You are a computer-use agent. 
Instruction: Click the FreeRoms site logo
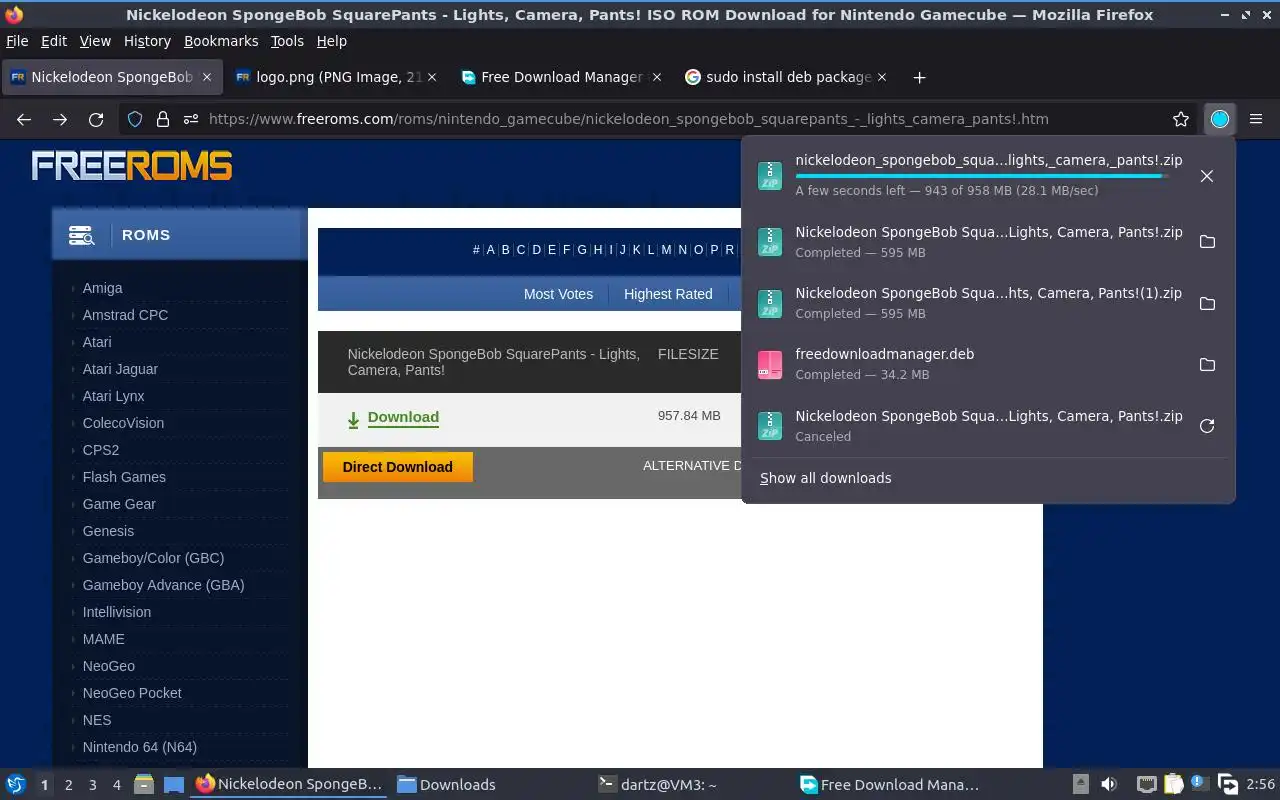coord(132,166)
